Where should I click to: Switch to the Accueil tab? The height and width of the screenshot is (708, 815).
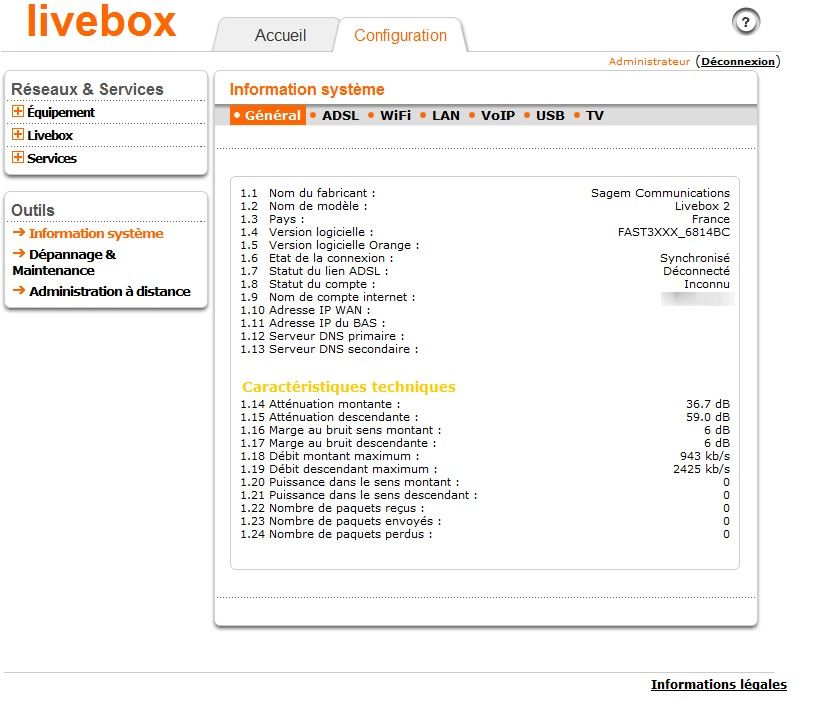point(280,35)
